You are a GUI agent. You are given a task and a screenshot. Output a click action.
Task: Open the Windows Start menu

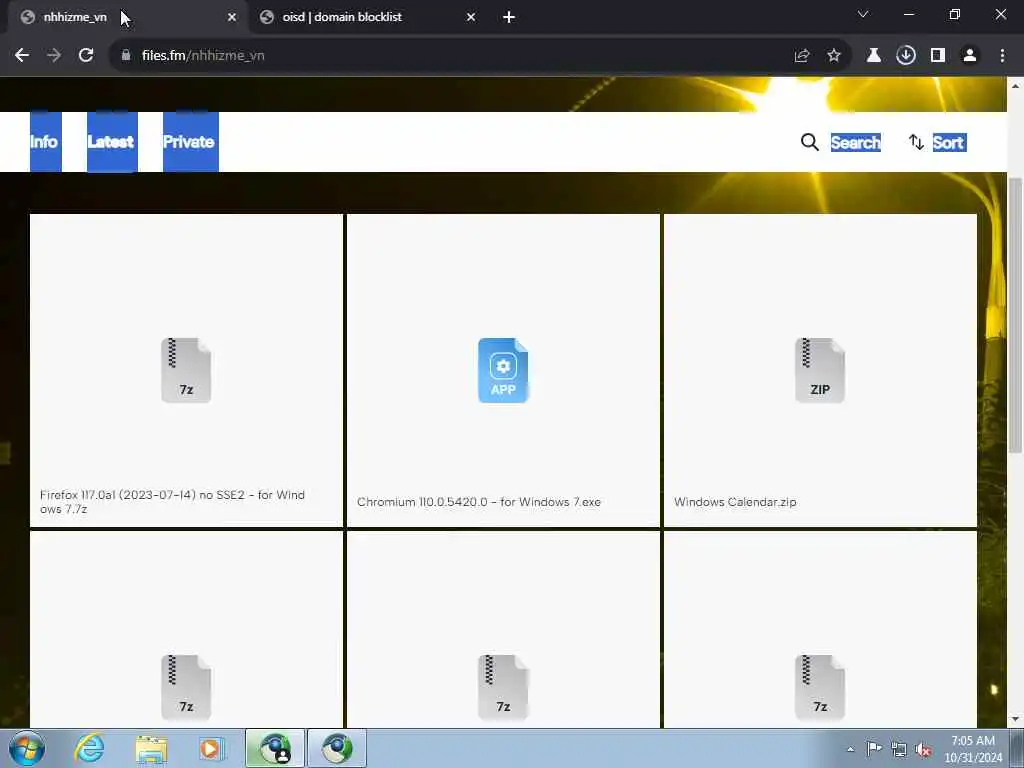[x=27, y=748]
